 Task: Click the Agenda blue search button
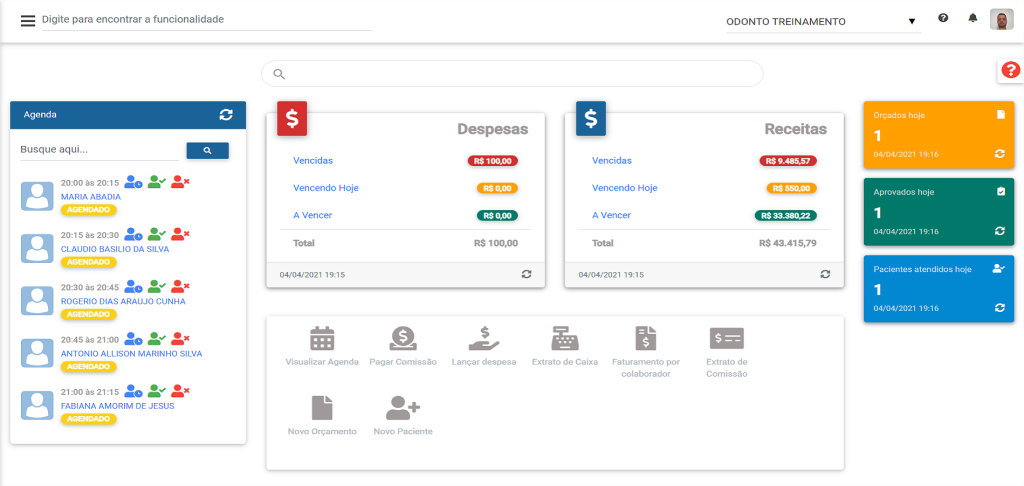pyautogui.click(x=207, y=150)
